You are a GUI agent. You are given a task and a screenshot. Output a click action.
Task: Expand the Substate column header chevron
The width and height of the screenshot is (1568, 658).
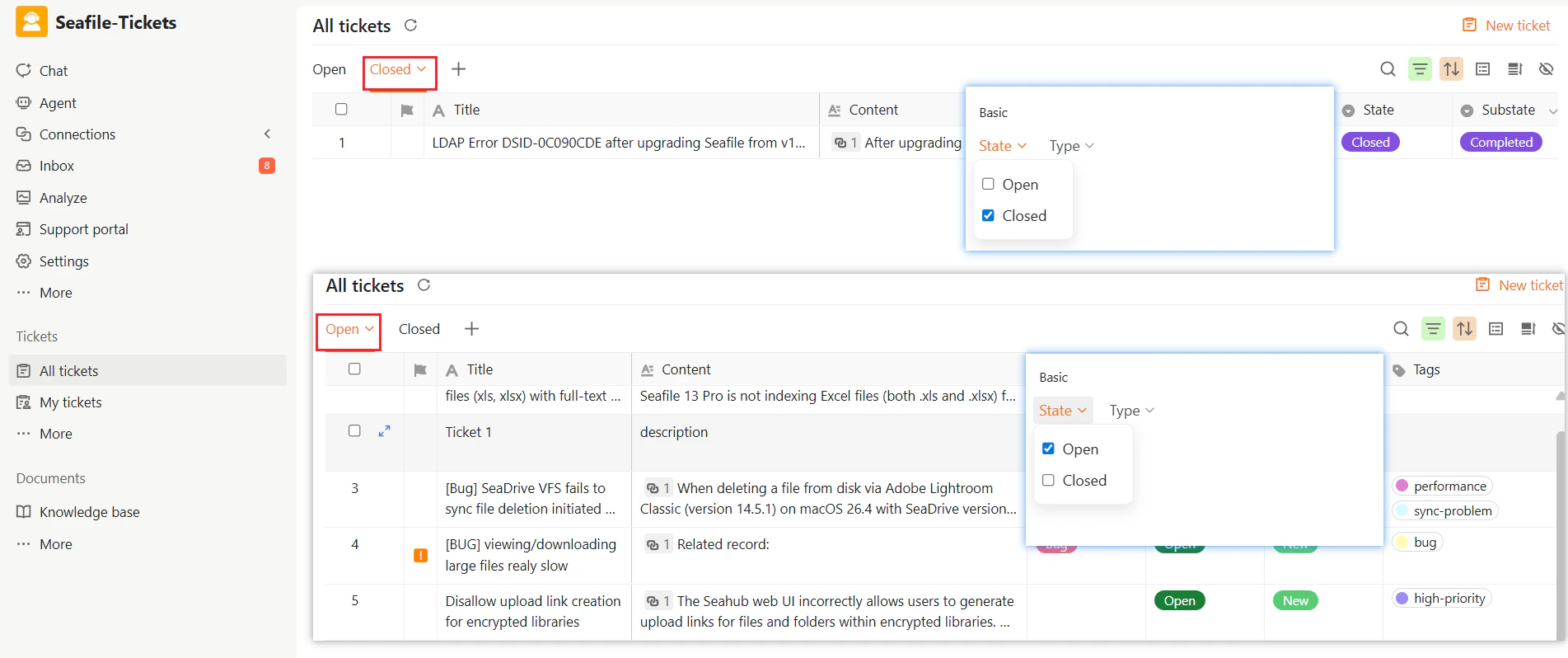coord(1553,111)
